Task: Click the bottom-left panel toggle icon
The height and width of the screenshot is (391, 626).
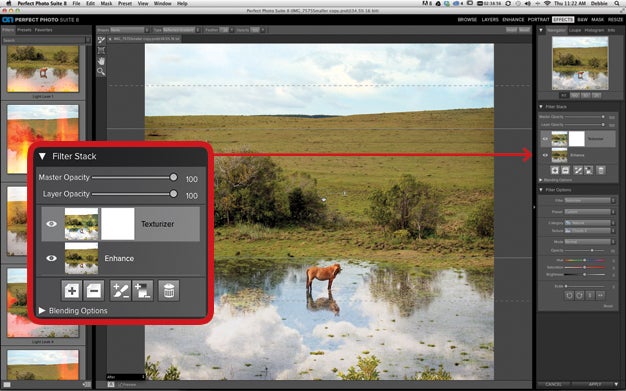Action: pos(7,385)
